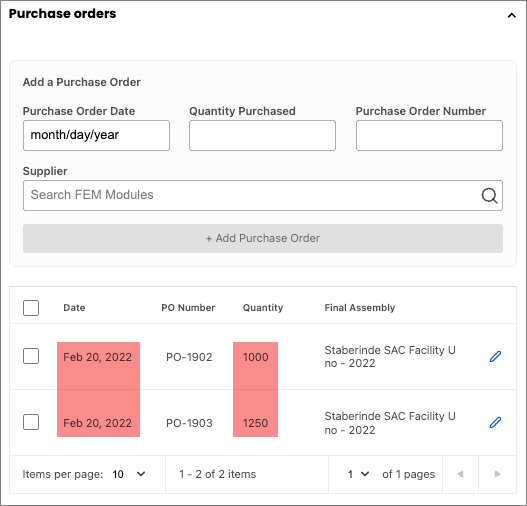This screenshot has height=506, width=527.
Task: Click the '1 - 2 of 2 items' text
Action: (217, 474)
